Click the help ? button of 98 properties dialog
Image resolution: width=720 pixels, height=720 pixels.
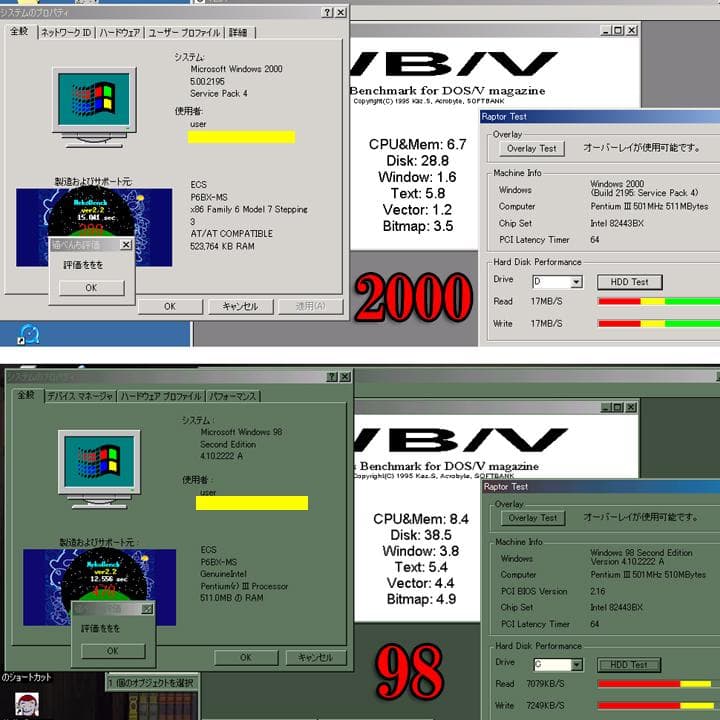tap(332, 377)
